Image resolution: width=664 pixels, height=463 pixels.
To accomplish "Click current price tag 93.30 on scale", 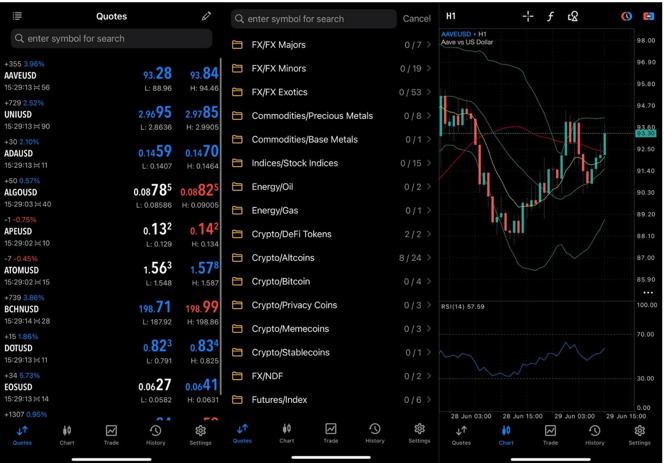I will click(x=646, y=133).
